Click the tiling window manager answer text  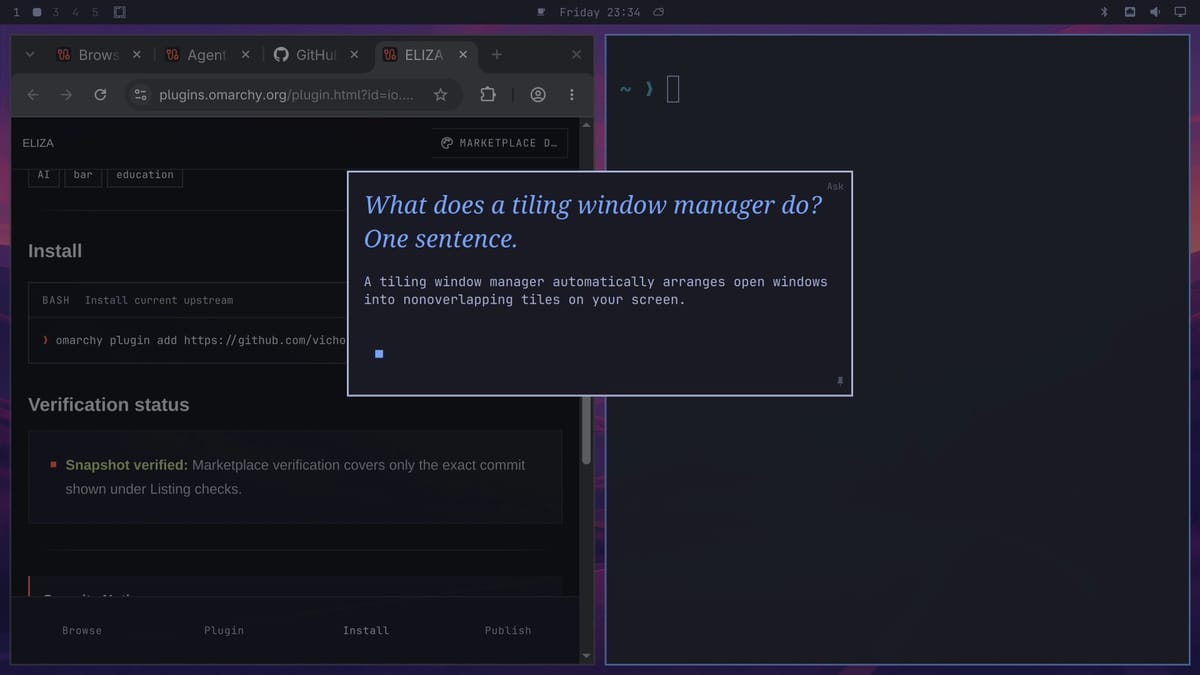coord(596,291)
